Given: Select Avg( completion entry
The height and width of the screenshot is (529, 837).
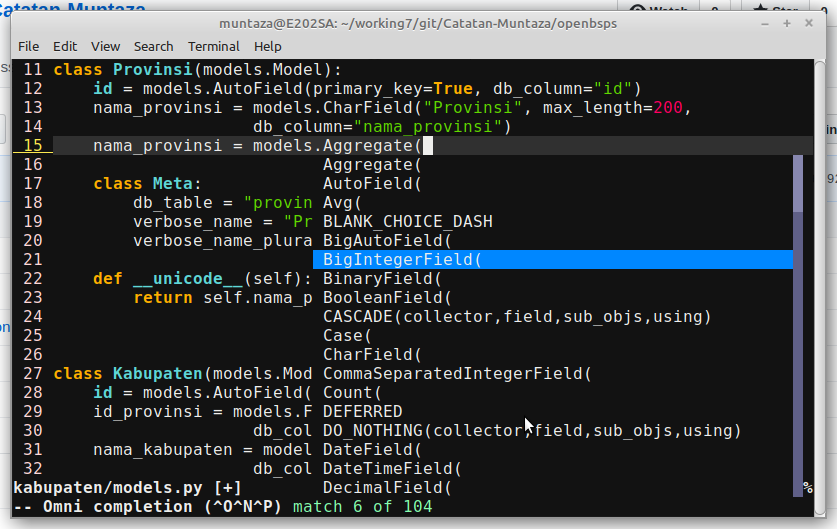Looking at the screenshot, I should pos(552,203).
